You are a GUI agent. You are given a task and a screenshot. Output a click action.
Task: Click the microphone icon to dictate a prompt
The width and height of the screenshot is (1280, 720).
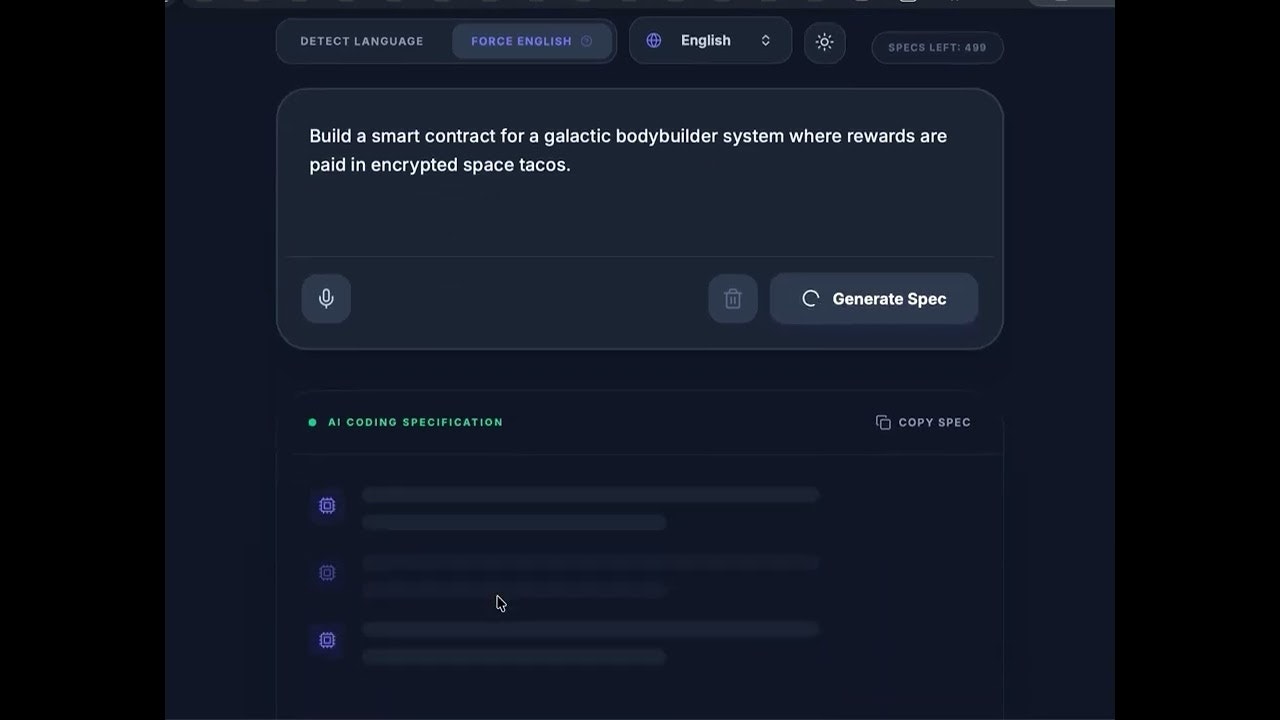326,298
